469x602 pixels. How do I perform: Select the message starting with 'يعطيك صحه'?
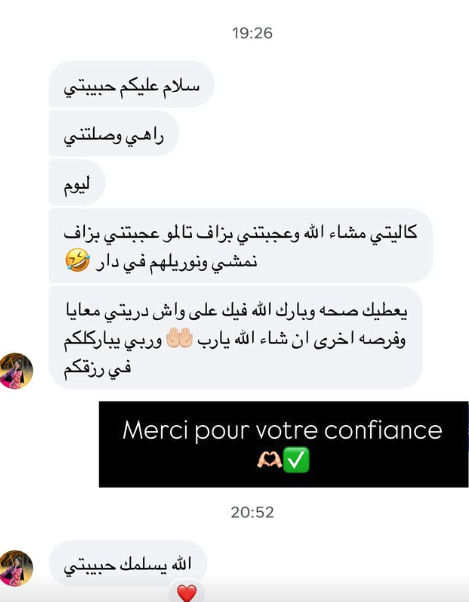(x=236, y=338)
